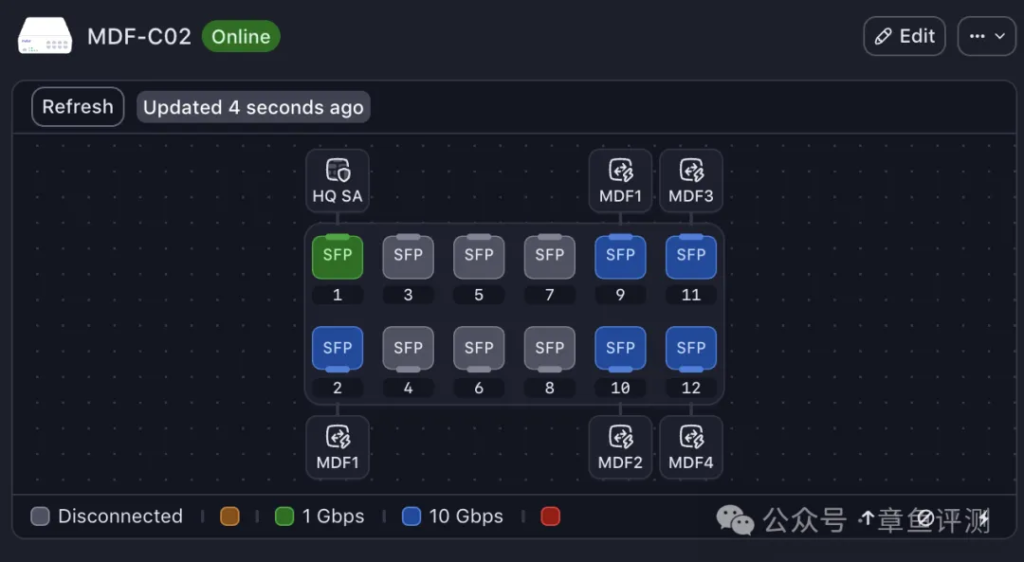
Task: Click the green 1 Gbps legend swatch
Action: pyautogui.click(x=284, y=516)
